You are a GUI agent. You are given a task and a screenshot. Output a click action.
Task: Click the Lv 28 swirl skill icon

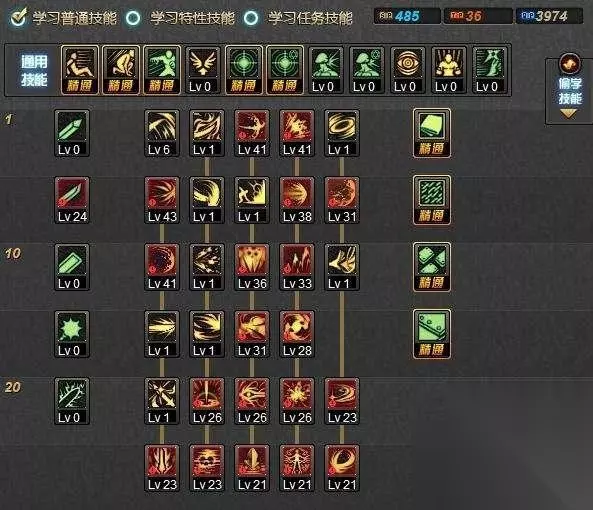click(x=297, y=334)
